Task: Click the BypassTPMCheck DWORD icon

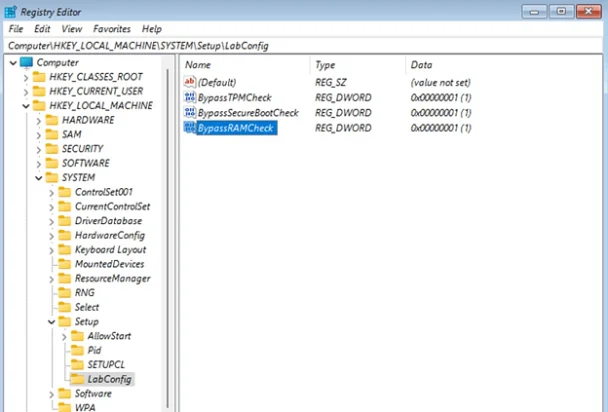Action: (x=190, y=97)
